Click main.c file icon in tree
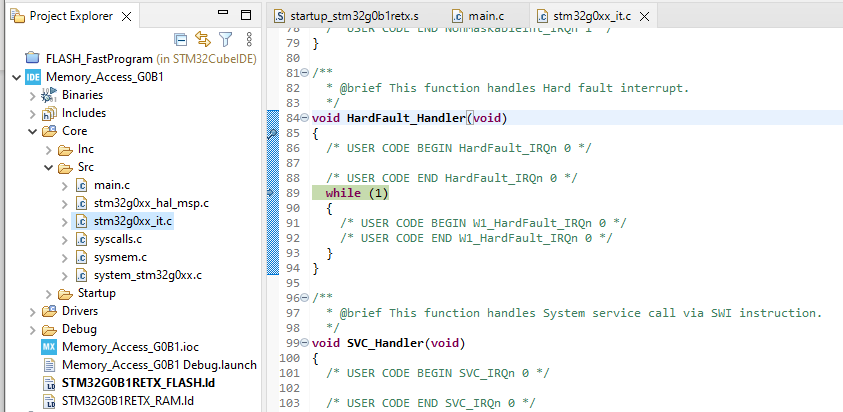 [x=81, y=186]
